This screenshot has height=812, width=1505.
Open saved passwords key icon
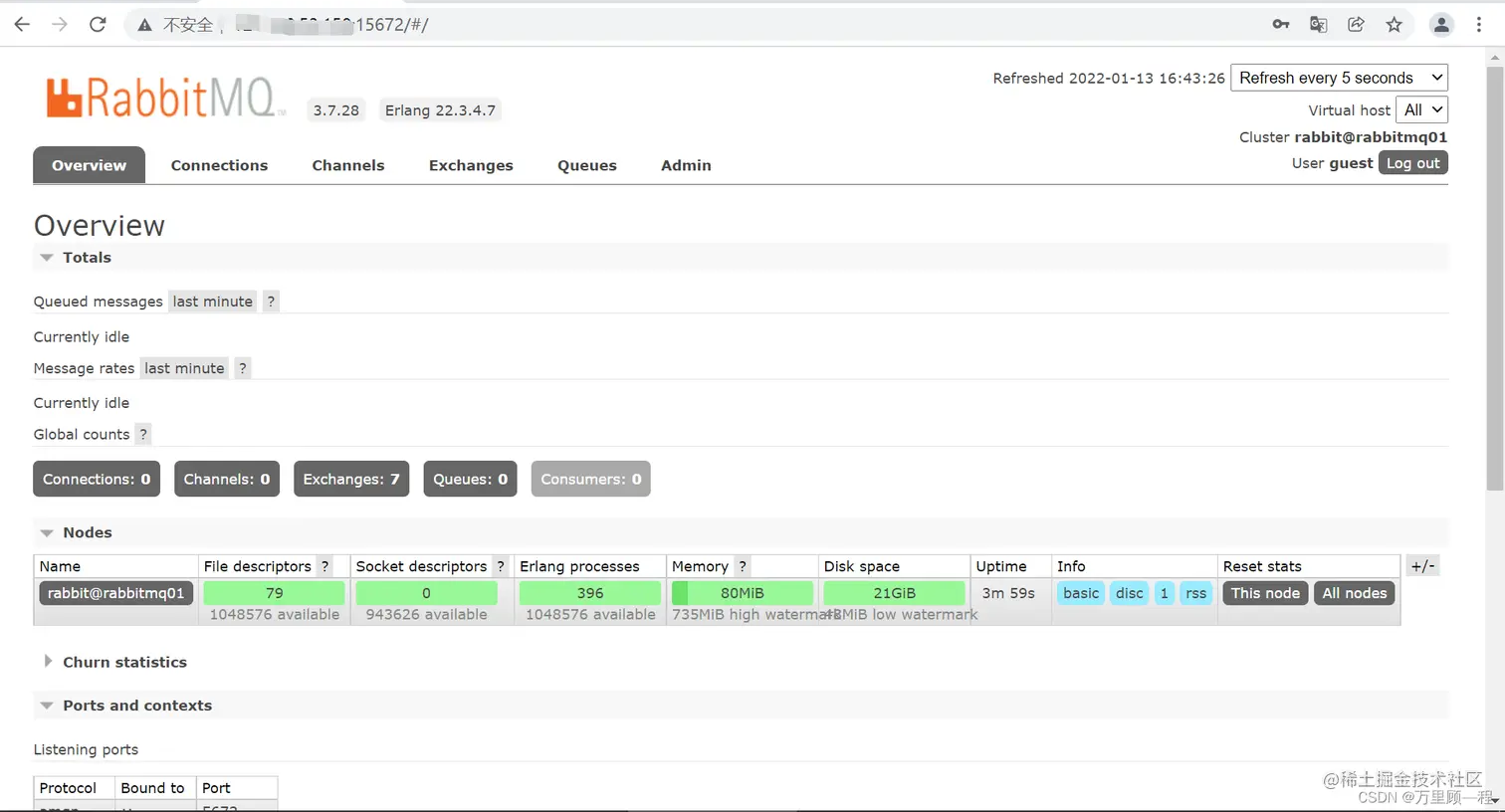(1281, 25)
